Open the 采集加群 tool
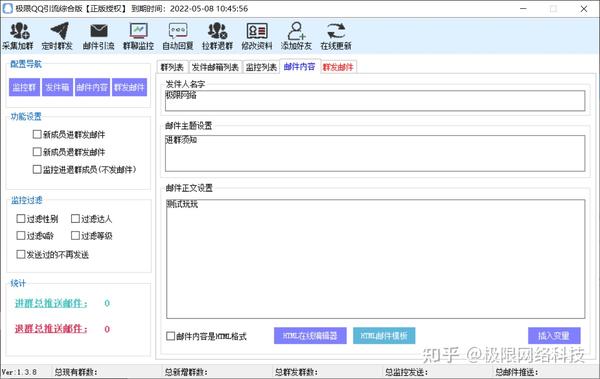 (18, 36)
